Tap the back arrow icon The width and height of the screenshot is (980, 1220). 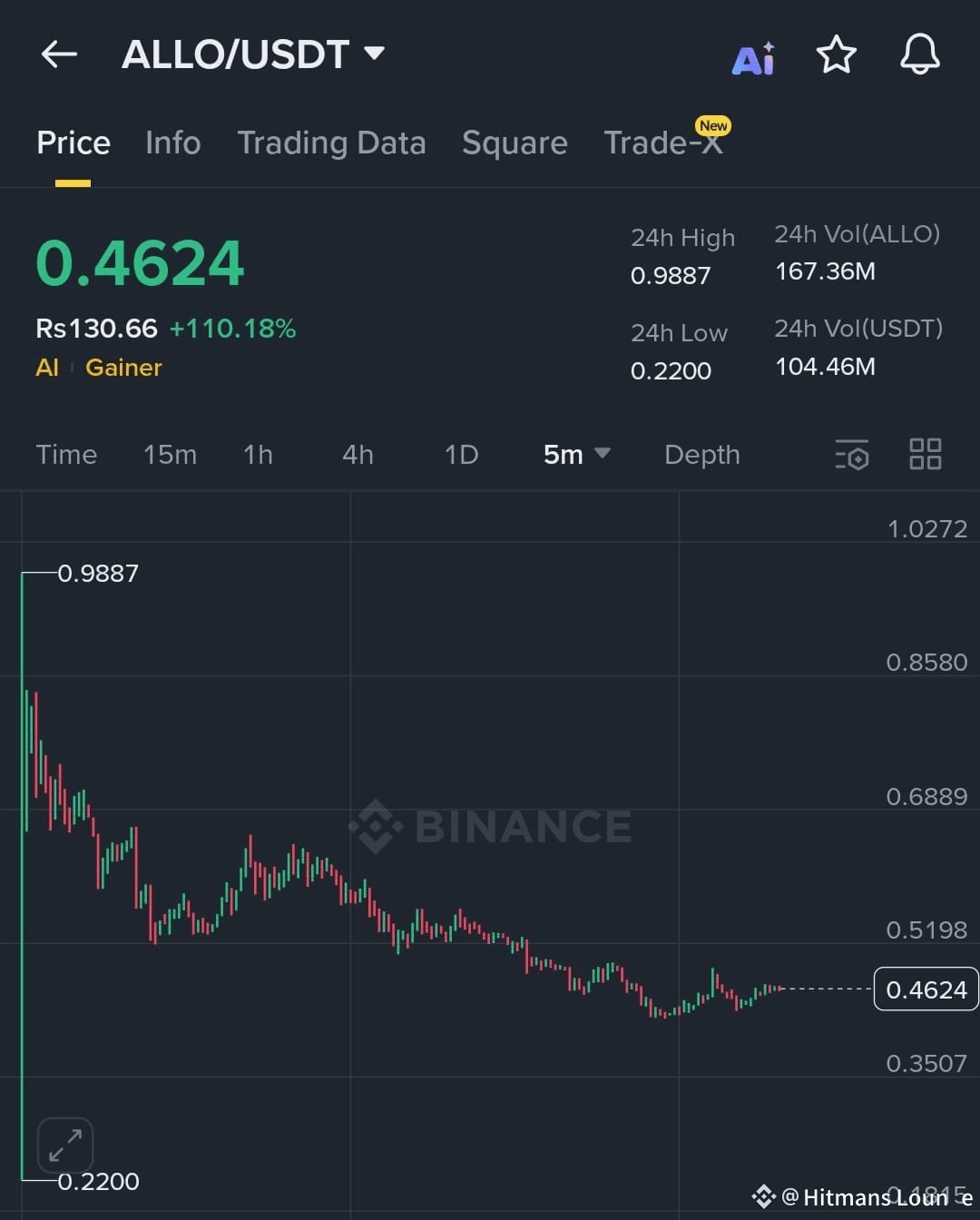click(59, 54)
